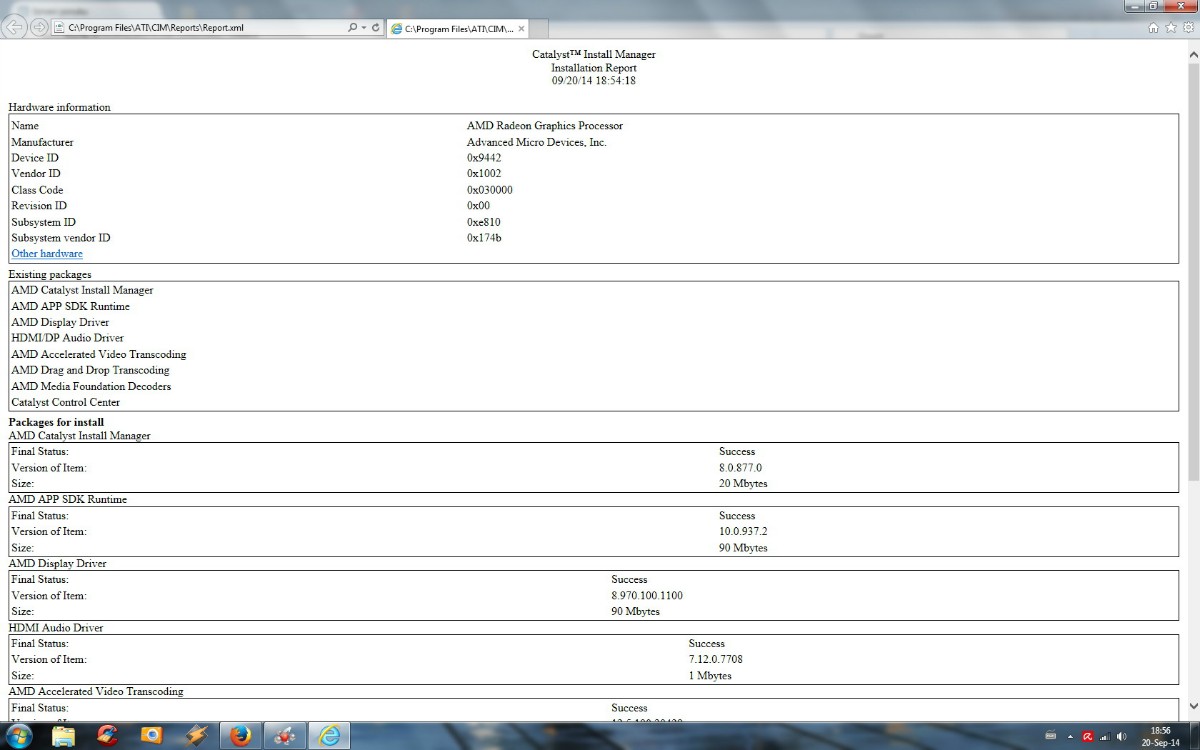The height and width of the screenshot is (750, 1200).
Task: Click AMD Accelerated Video Transcoding in existing packages
Action: [x=99, y=354]
